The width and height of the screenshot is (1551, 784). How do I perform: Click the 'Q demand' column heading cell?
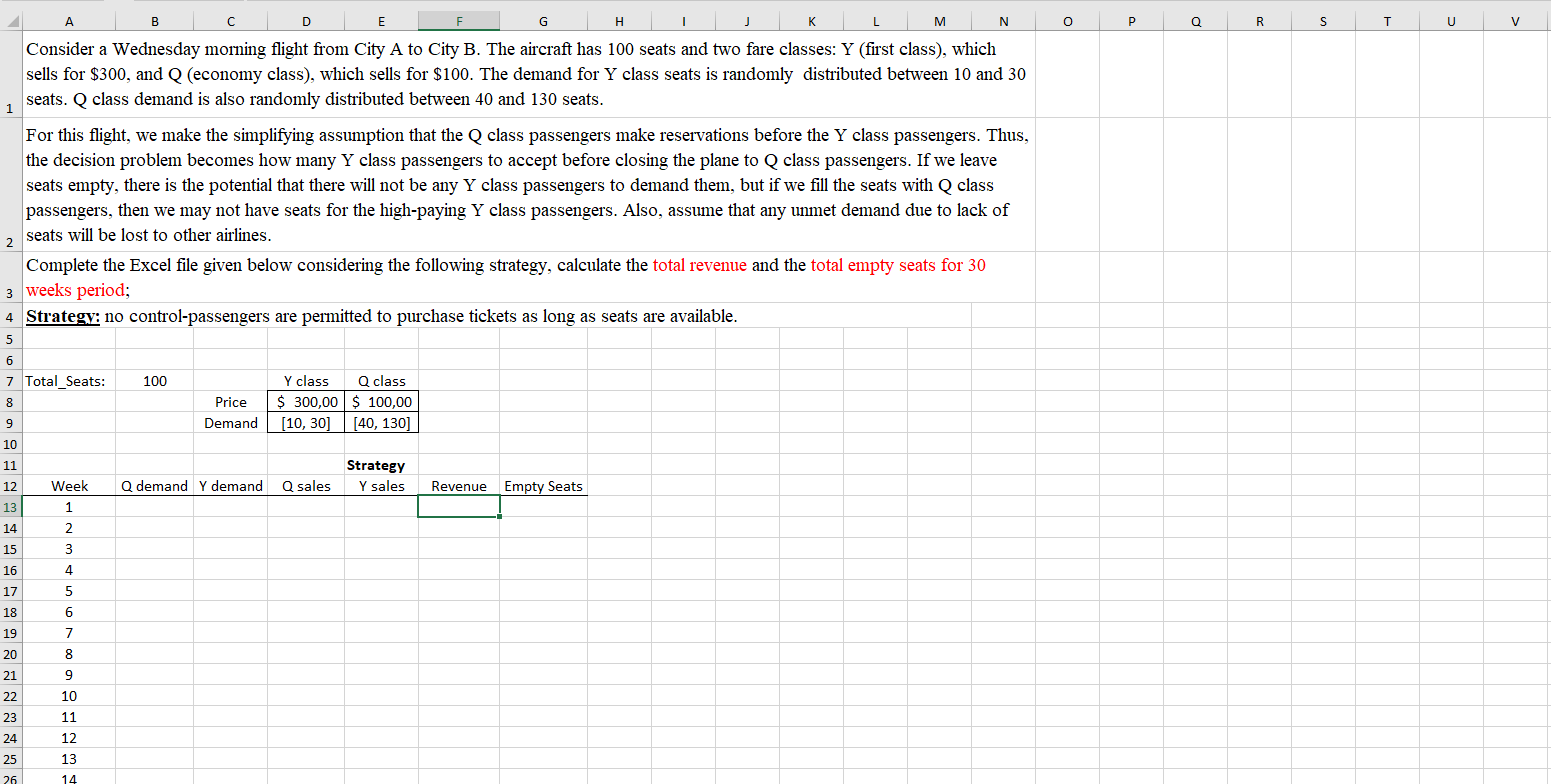154,486
